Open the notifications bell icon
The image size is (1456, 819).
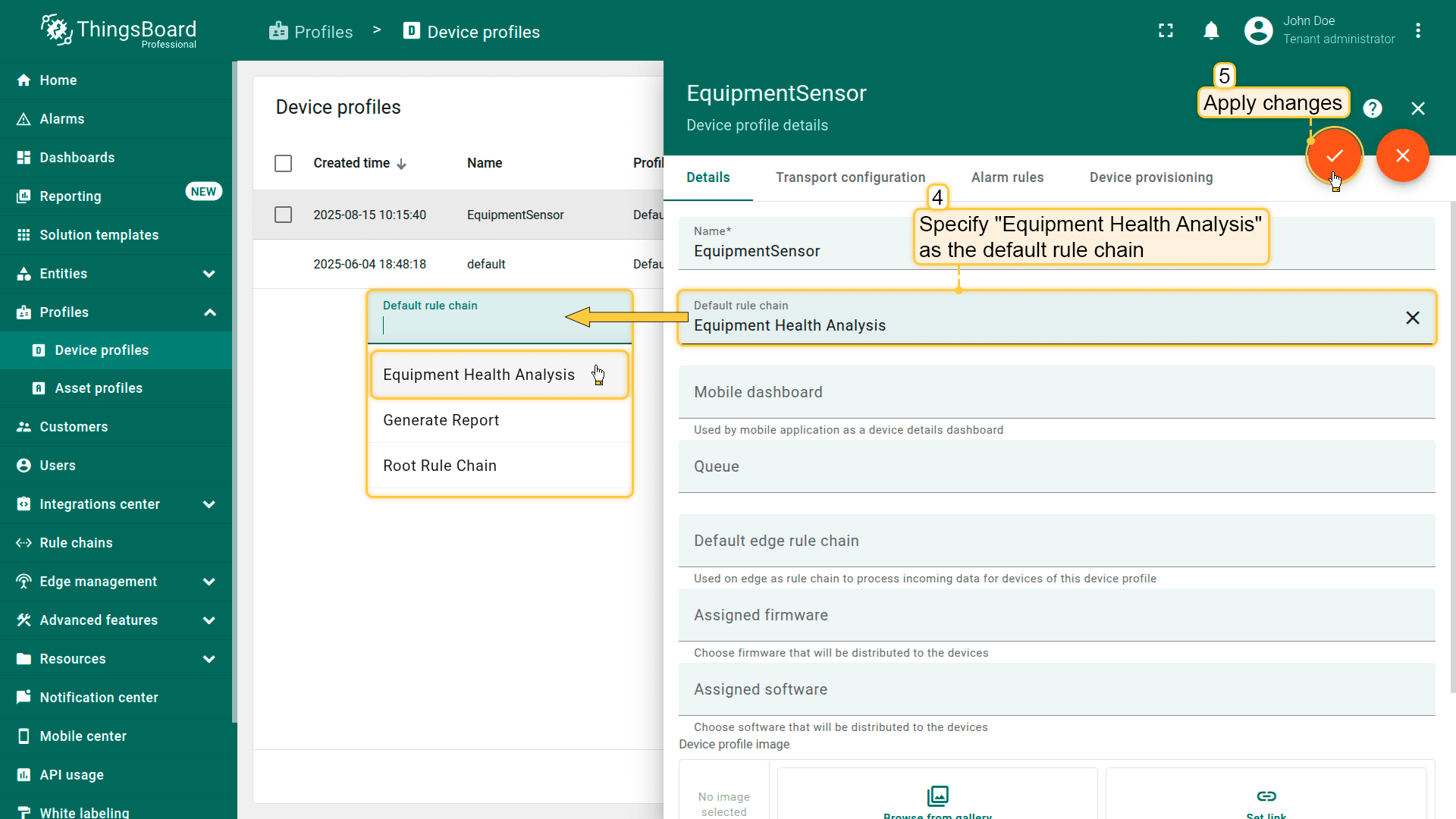point(1211,30)
